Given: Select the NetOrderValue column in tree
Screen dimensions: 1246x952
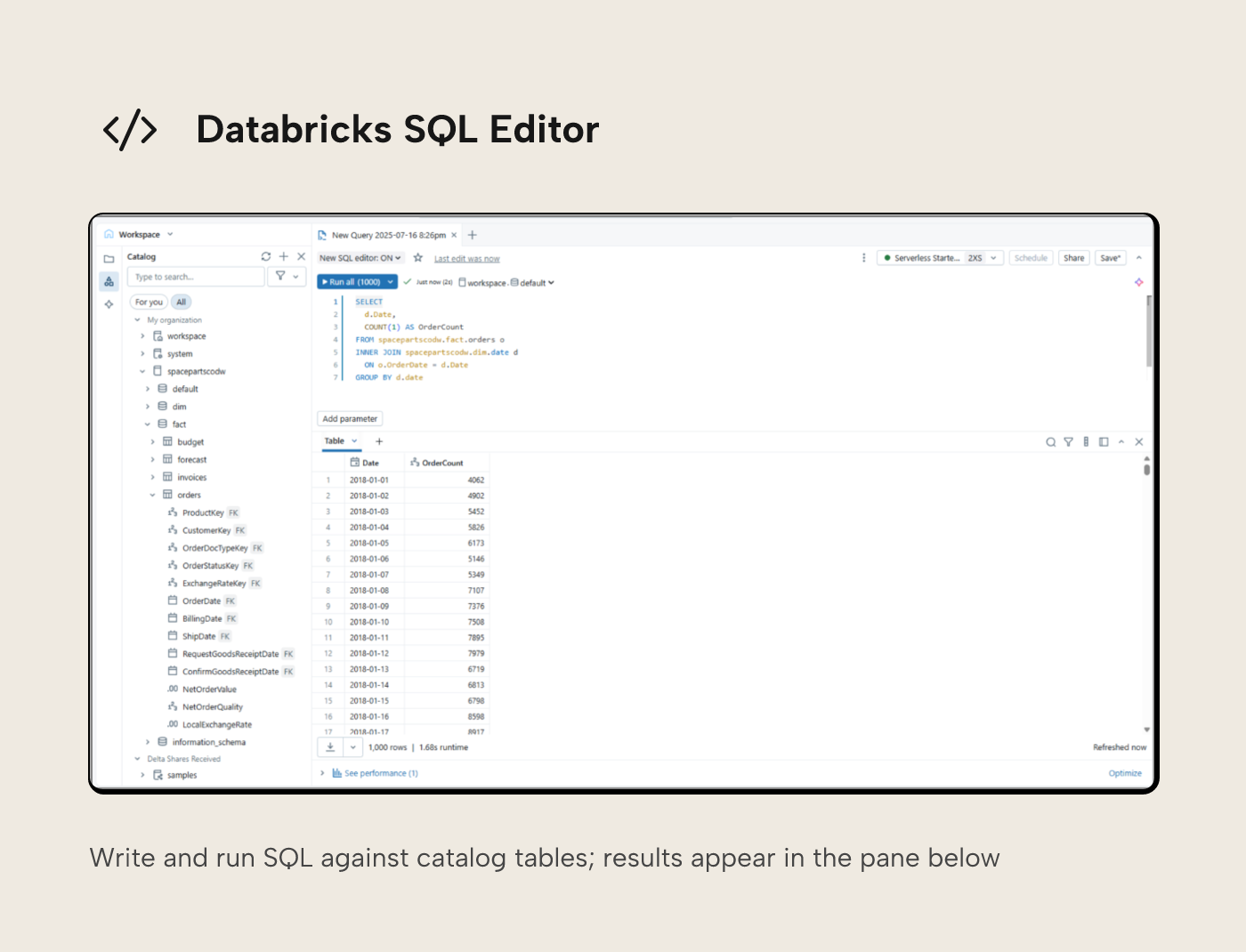Looking at the screenshot, I should [x=209, y=690].
